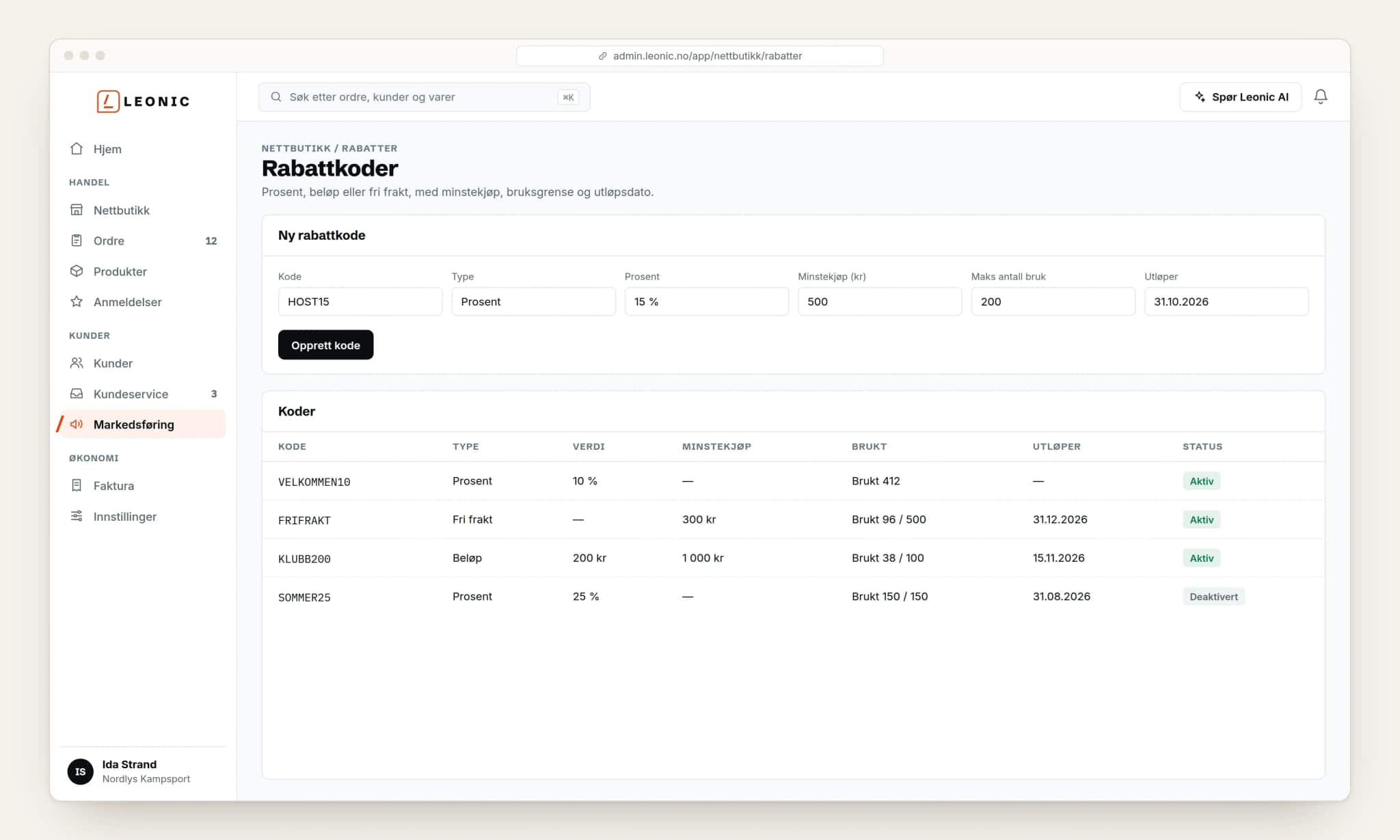
Task: Click the Anmeldelser star icon
Action: [77, 301]
